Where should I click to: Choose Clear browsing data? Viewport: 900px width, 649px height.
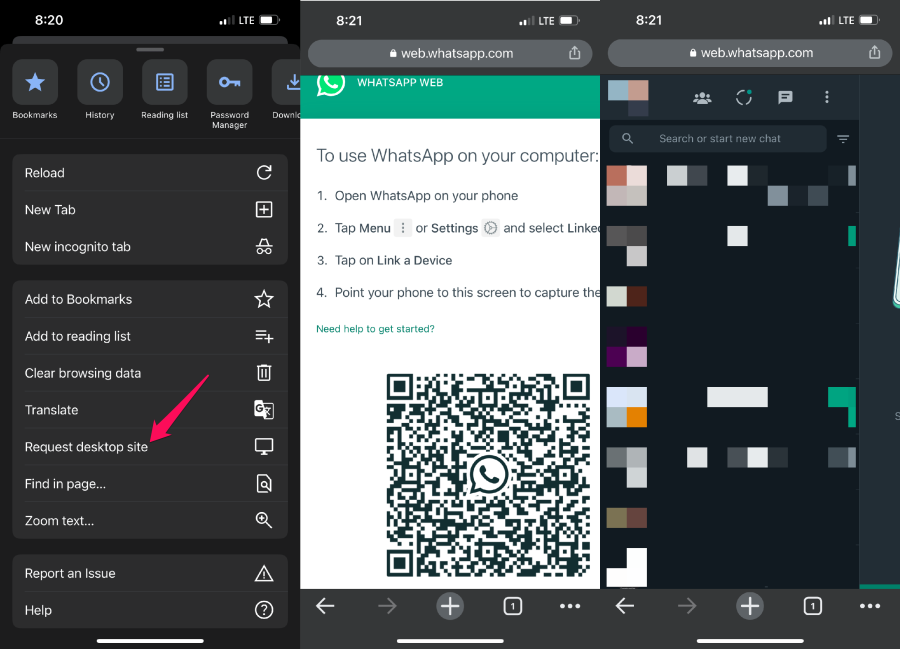pyautogui.click(x=150, y=373)
